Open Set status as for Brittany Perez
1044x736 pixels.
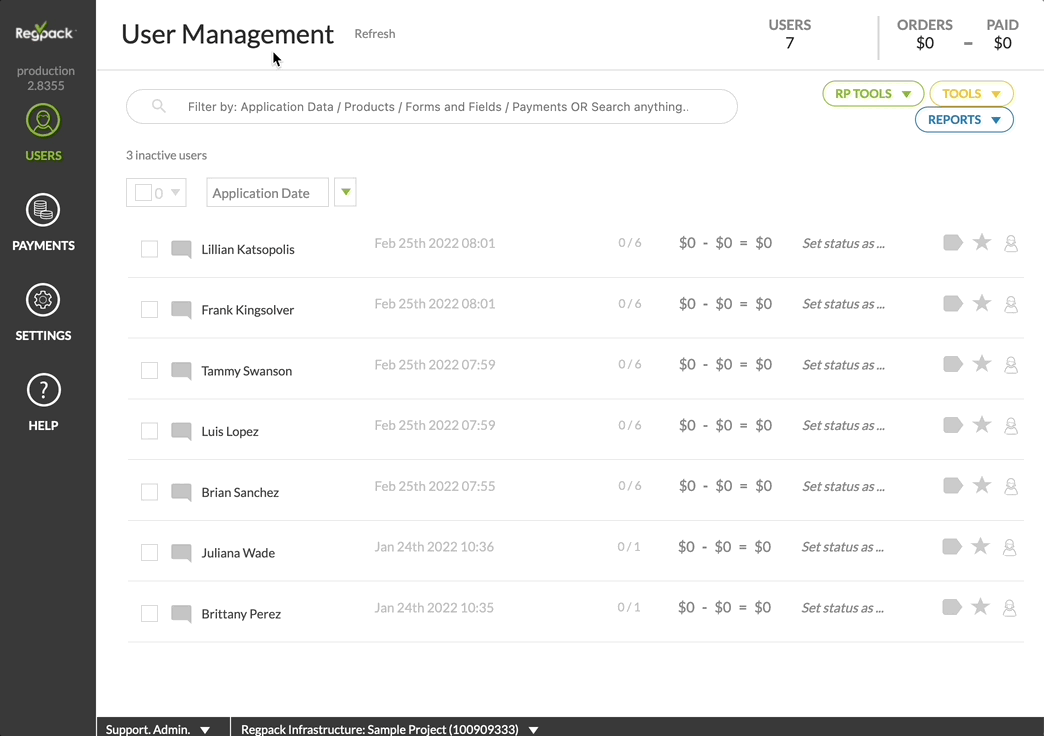[x=842, y=607]
